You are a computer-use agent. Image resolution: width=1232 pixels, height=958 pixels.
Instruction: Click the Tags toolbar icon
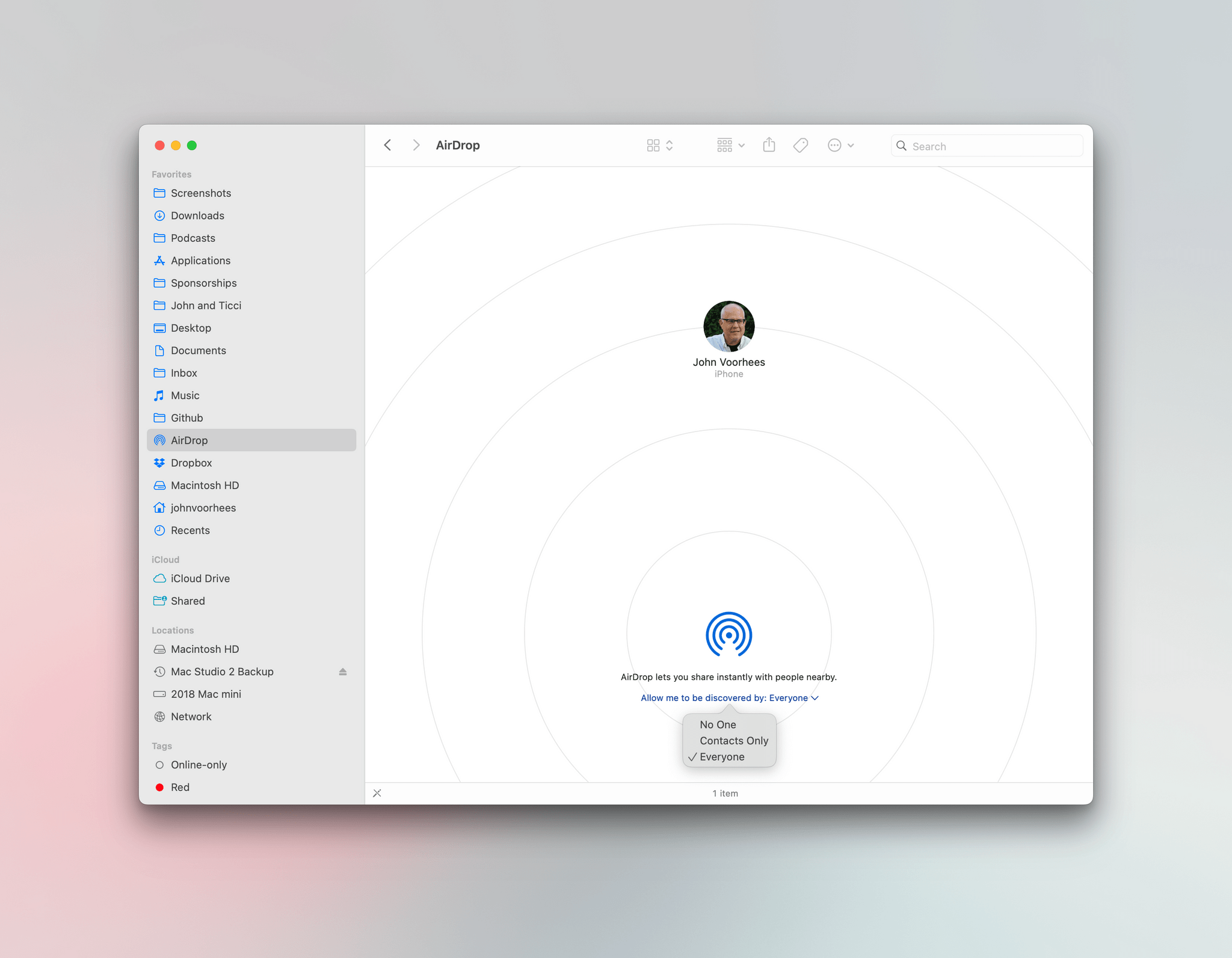(801, 145)
